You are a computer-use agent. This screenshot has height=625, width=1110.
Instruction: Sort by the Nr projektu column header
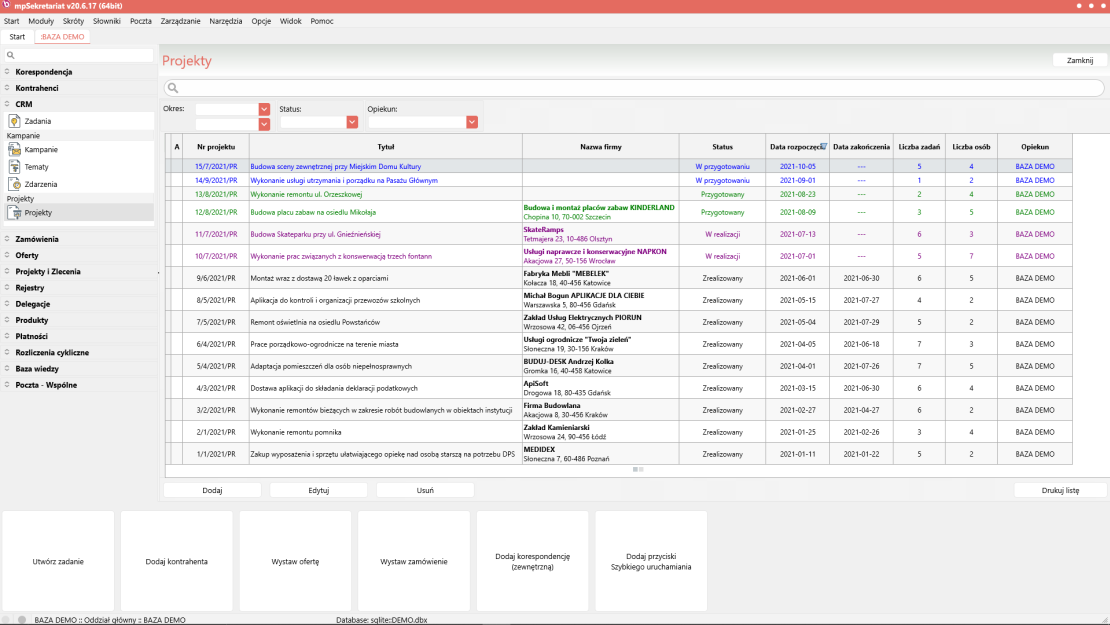[x=216, y=147]
